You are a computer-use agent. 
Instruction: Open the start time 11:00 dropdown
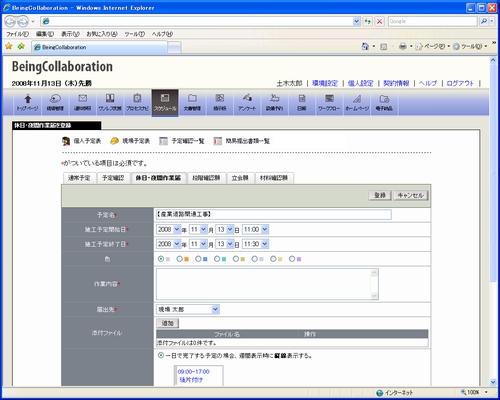255,229
